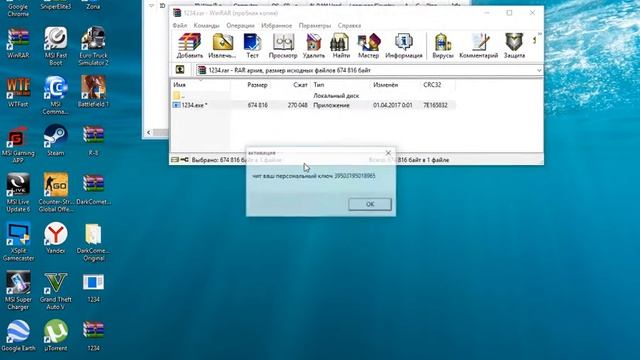
Task: Select the 1234.exe file row
Action: point(313,105)
